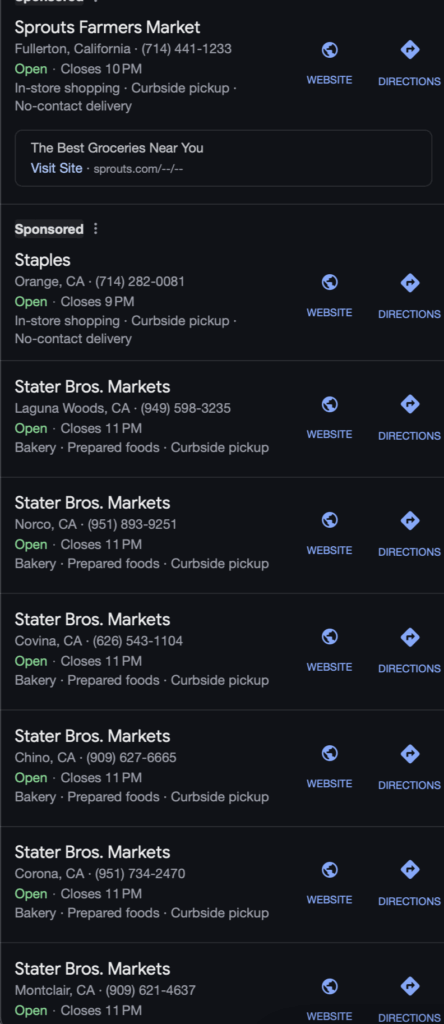Open website for Stater Bros. Montclair

tap(330, 999)
